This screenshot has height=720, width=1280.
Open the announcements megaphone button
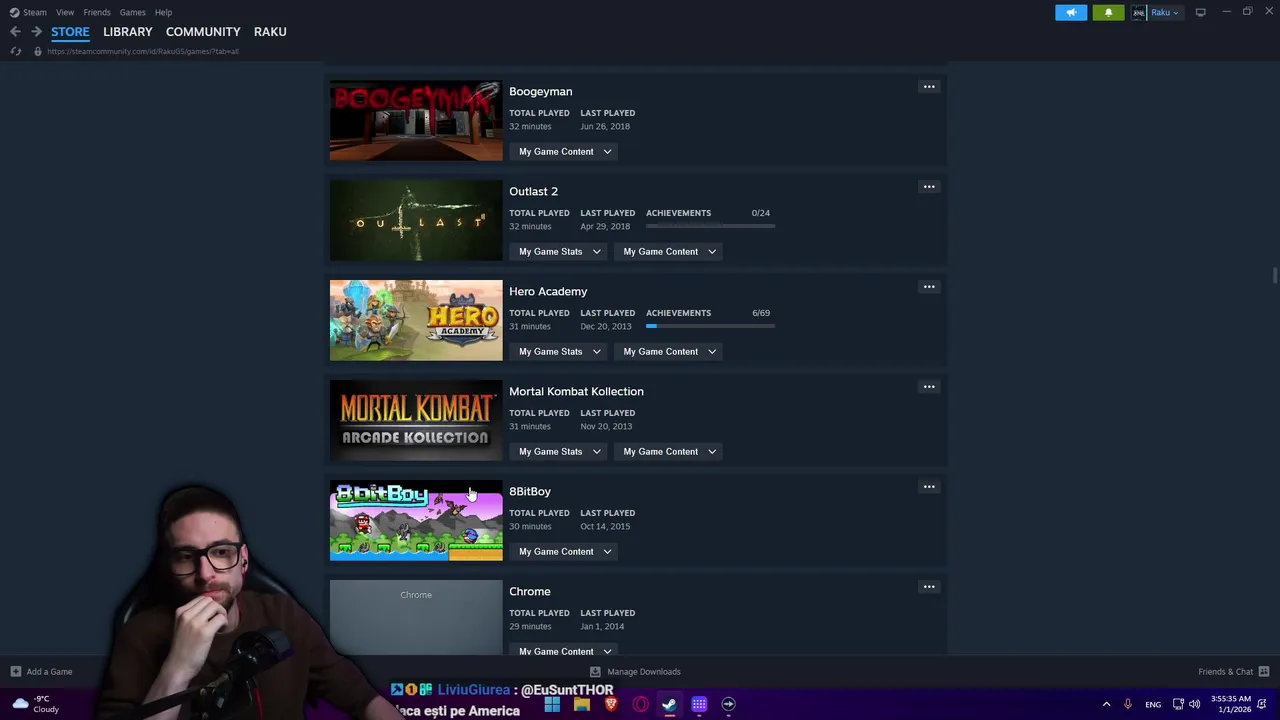coord(1071,12)
